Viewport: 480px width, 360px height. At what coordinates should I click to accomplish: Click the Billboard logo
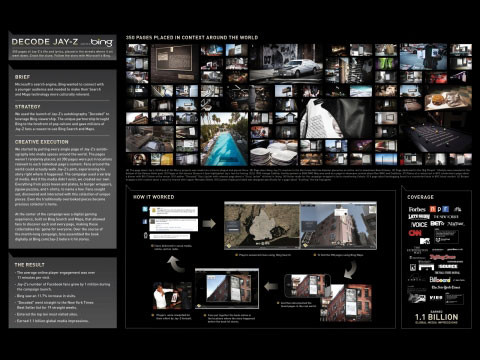[x=439, y=280]
